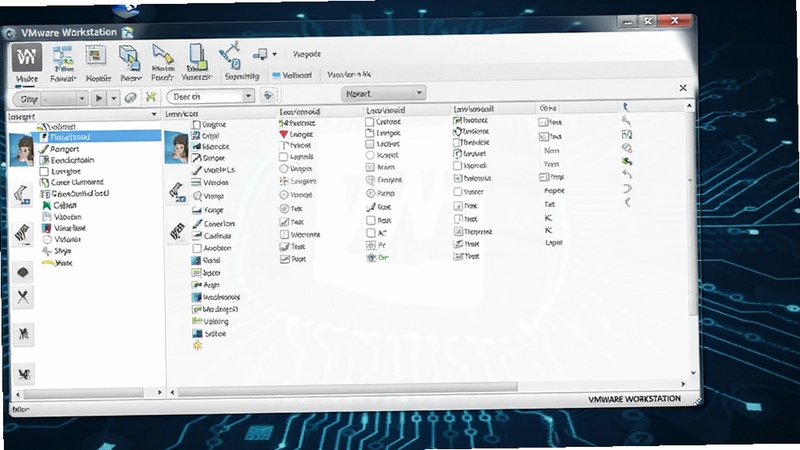Click the yellow sun icon below the first list
This screenshot has width=800, height=450.
(x=197, y=346)
